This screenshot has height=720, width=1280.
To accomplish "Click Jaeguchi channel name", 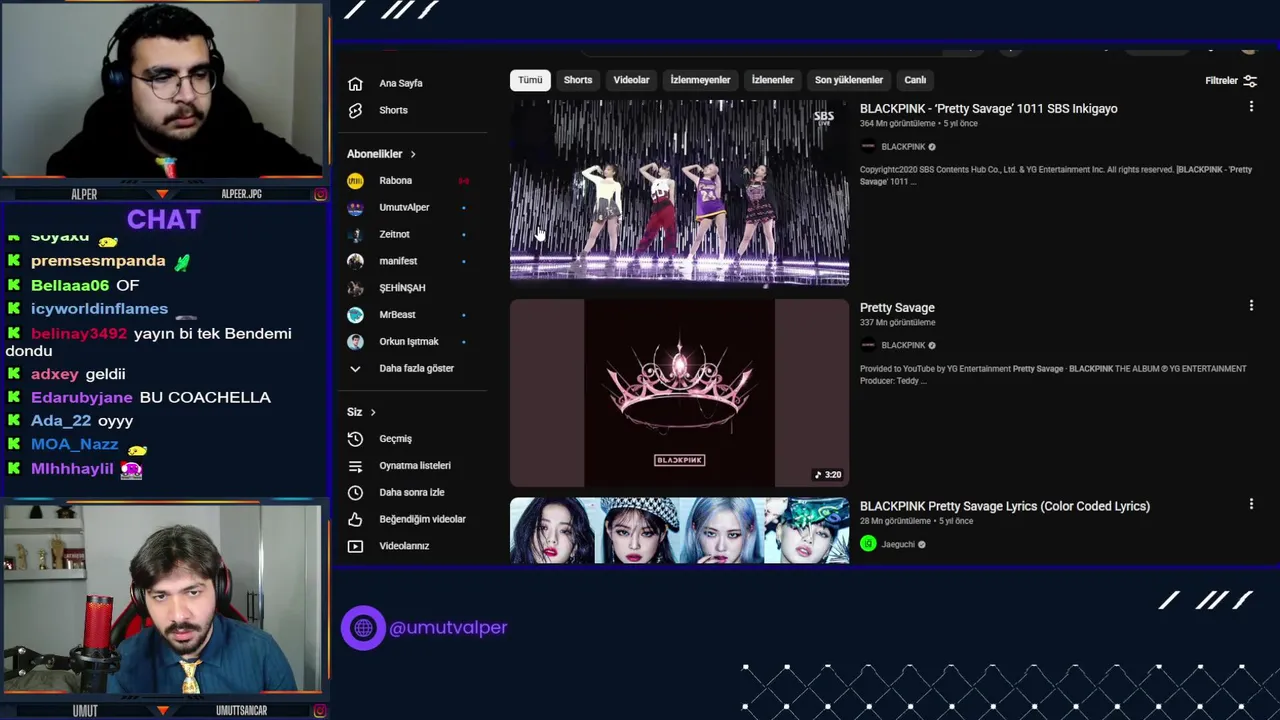I will pyautogui.click(x=898, y=544).
